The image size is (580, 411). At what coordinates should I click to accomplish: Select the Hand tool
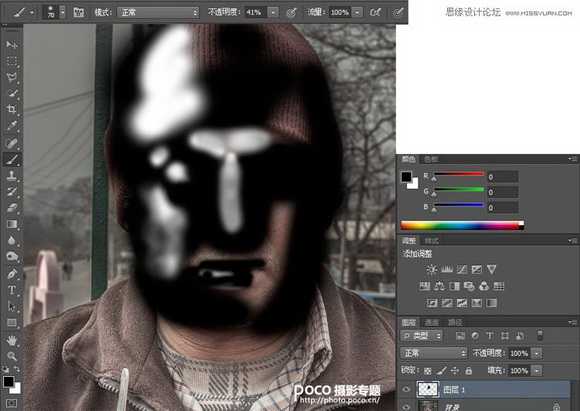(x=11, y=340)
